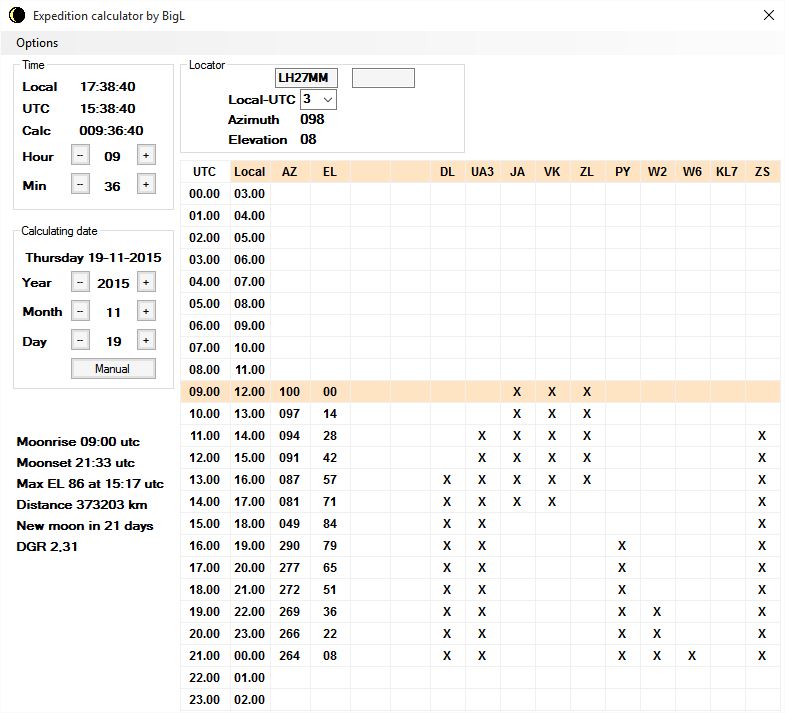Increase the Hour value with plus button
The width and height of the screenshot is (785, 713).
(145, 156)
